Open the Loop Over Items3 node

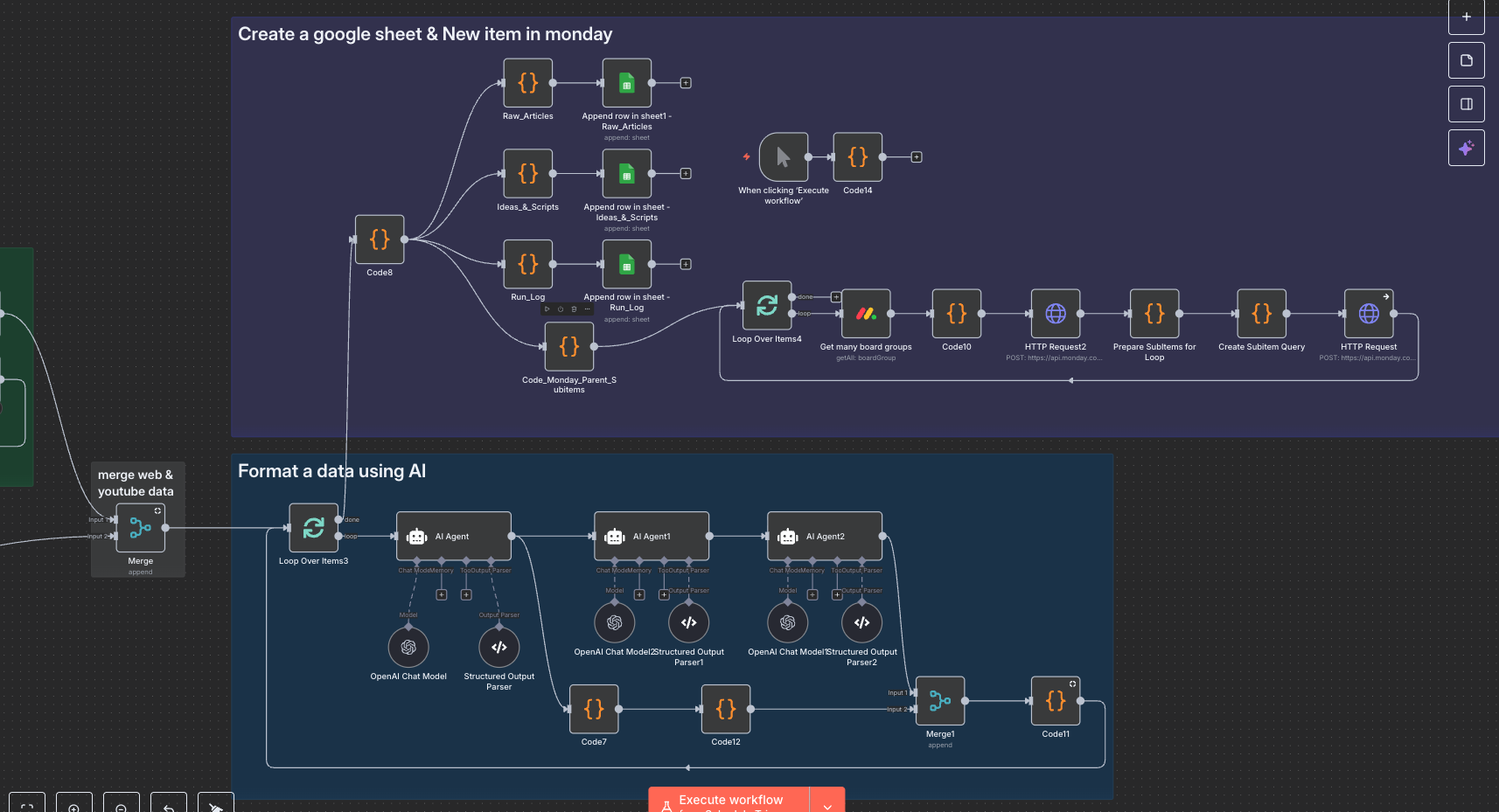[x=313, y=528]
